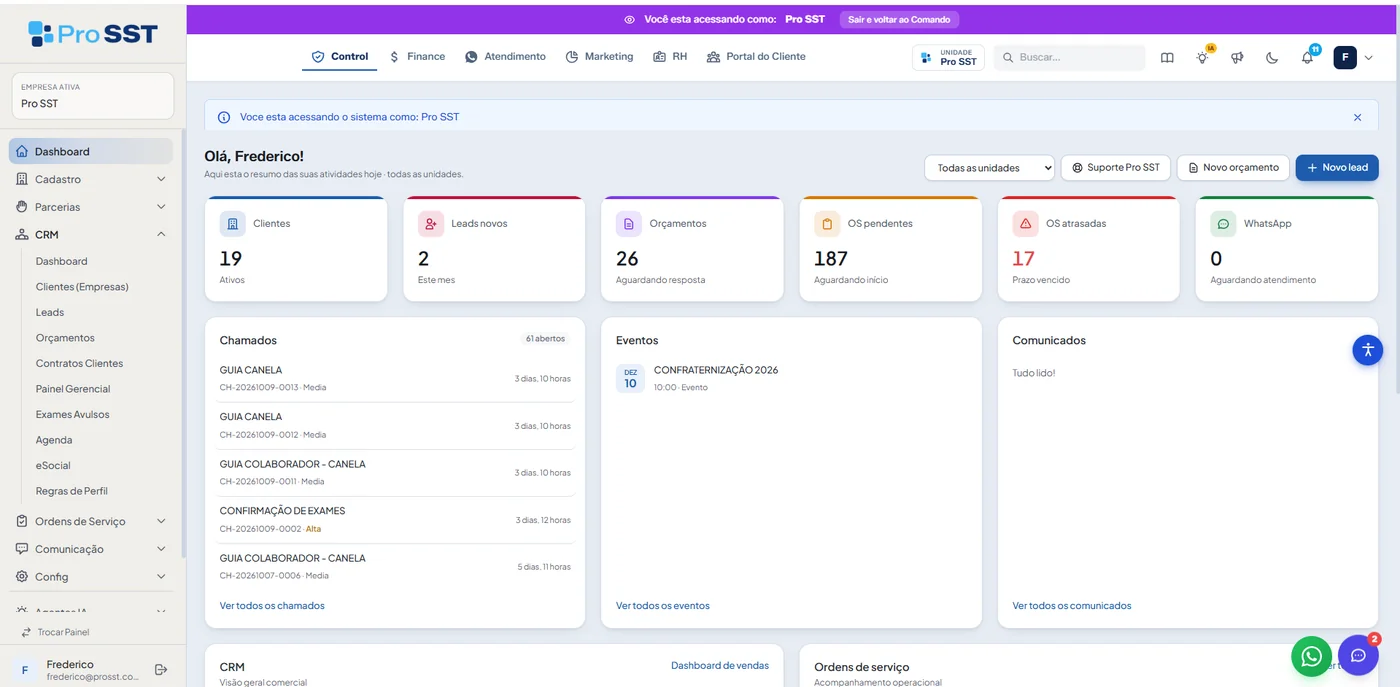The height and width of the screenshot is (687, 1400).
Task: Click the Orçamentos card document icon
Action: (x=629, y=224)
